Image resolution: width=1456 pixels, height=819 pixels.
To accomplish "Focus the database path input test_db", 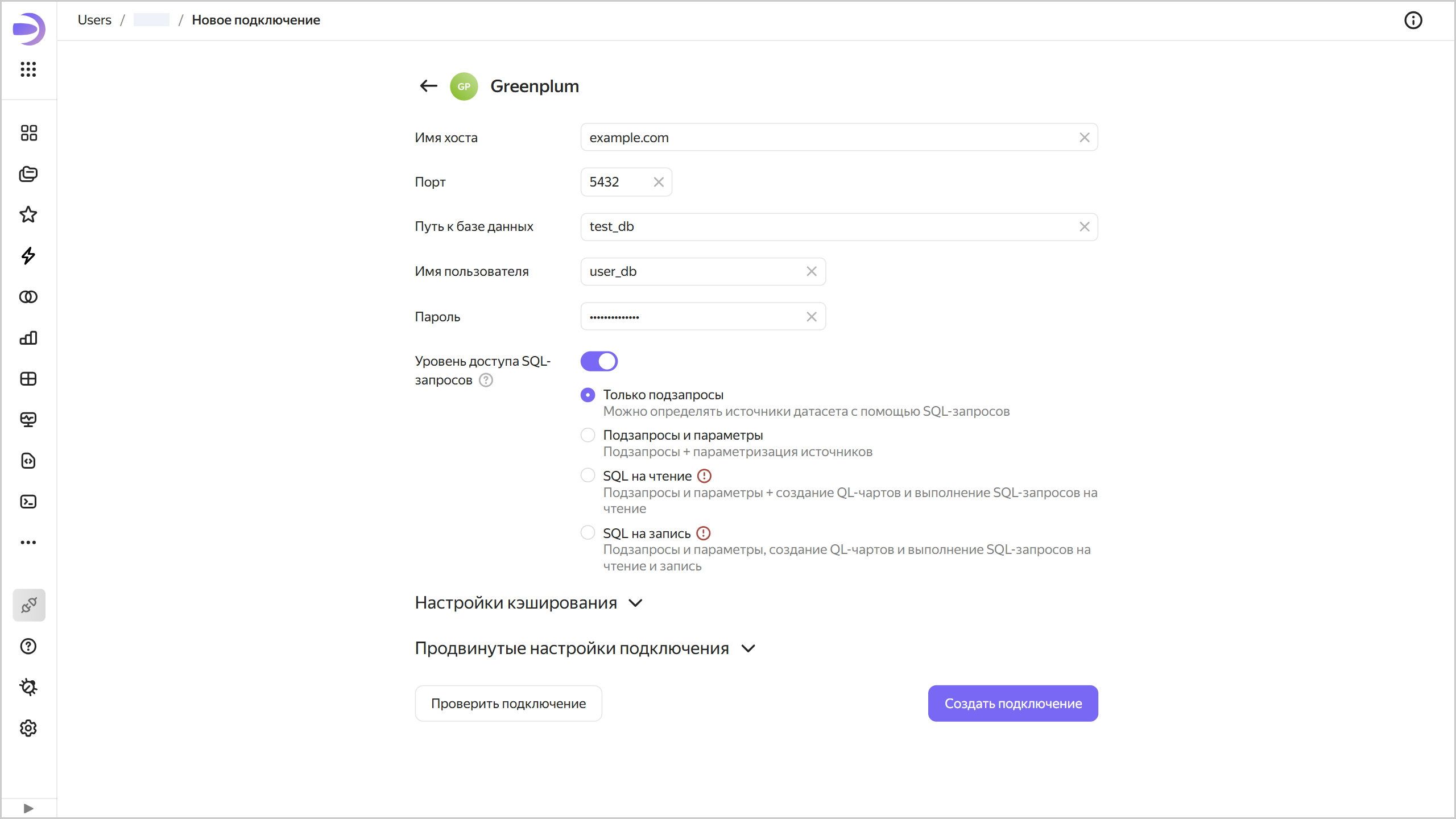I will coord(839,227).
